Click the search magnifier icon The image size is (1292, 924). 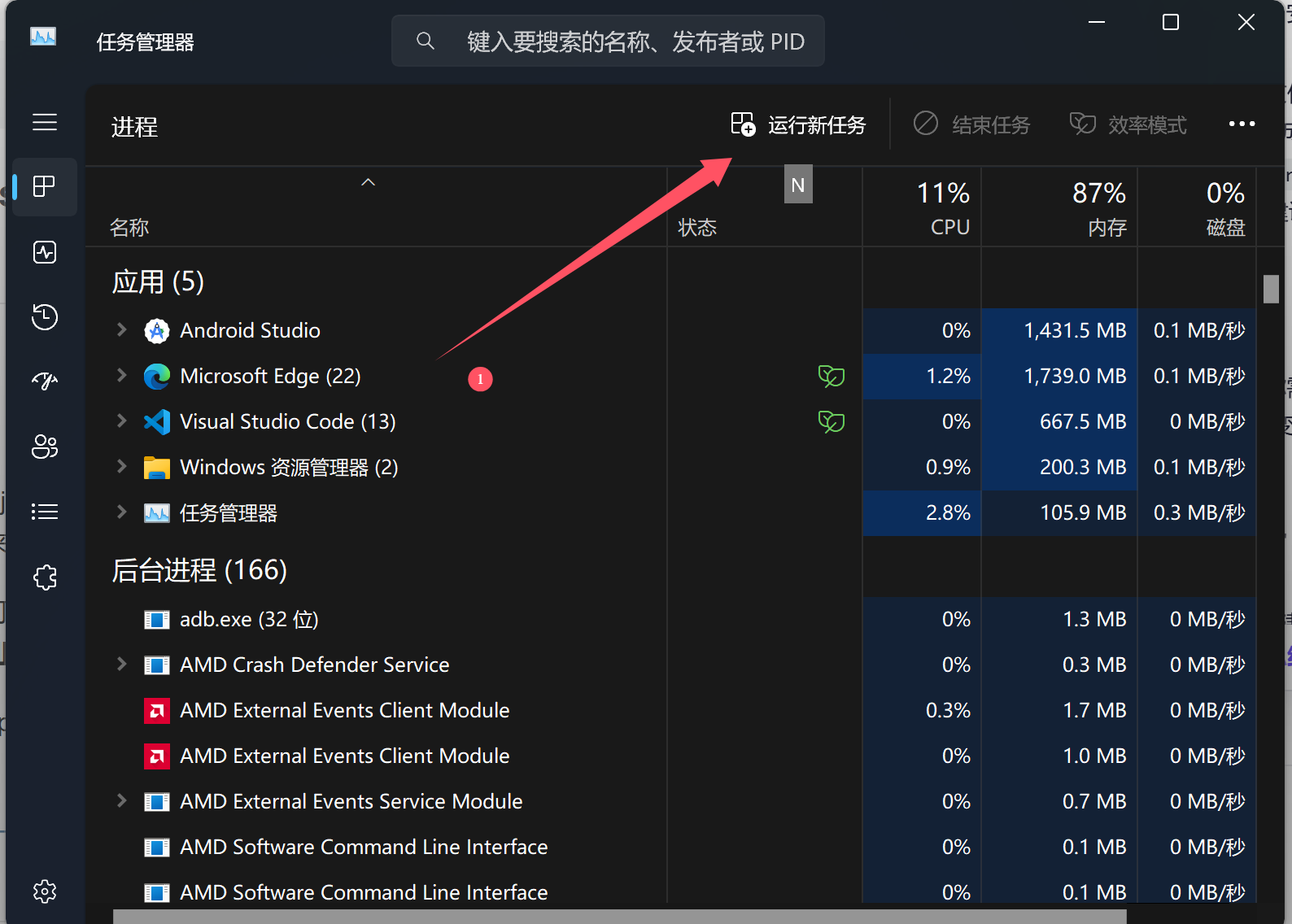pos(426,41)
